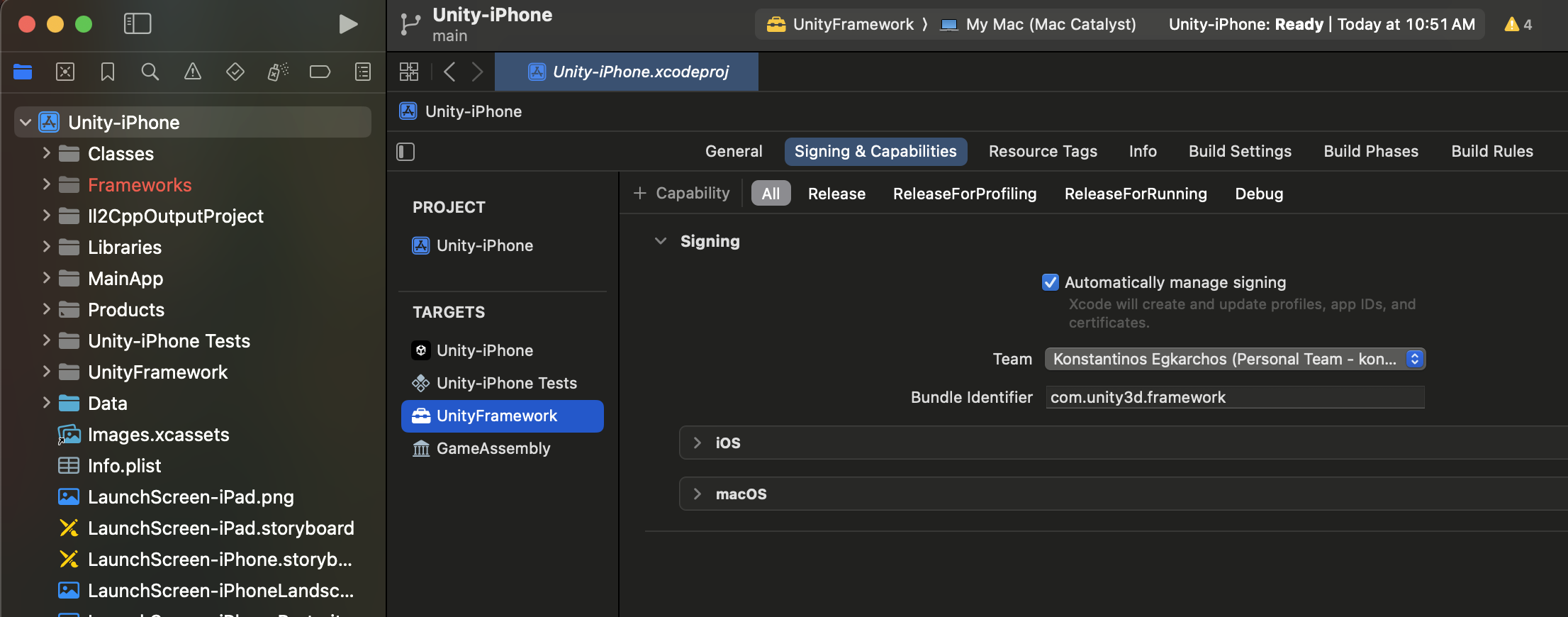
Task: Uncheck Automatically manage signing
Action: point(1051,282)
